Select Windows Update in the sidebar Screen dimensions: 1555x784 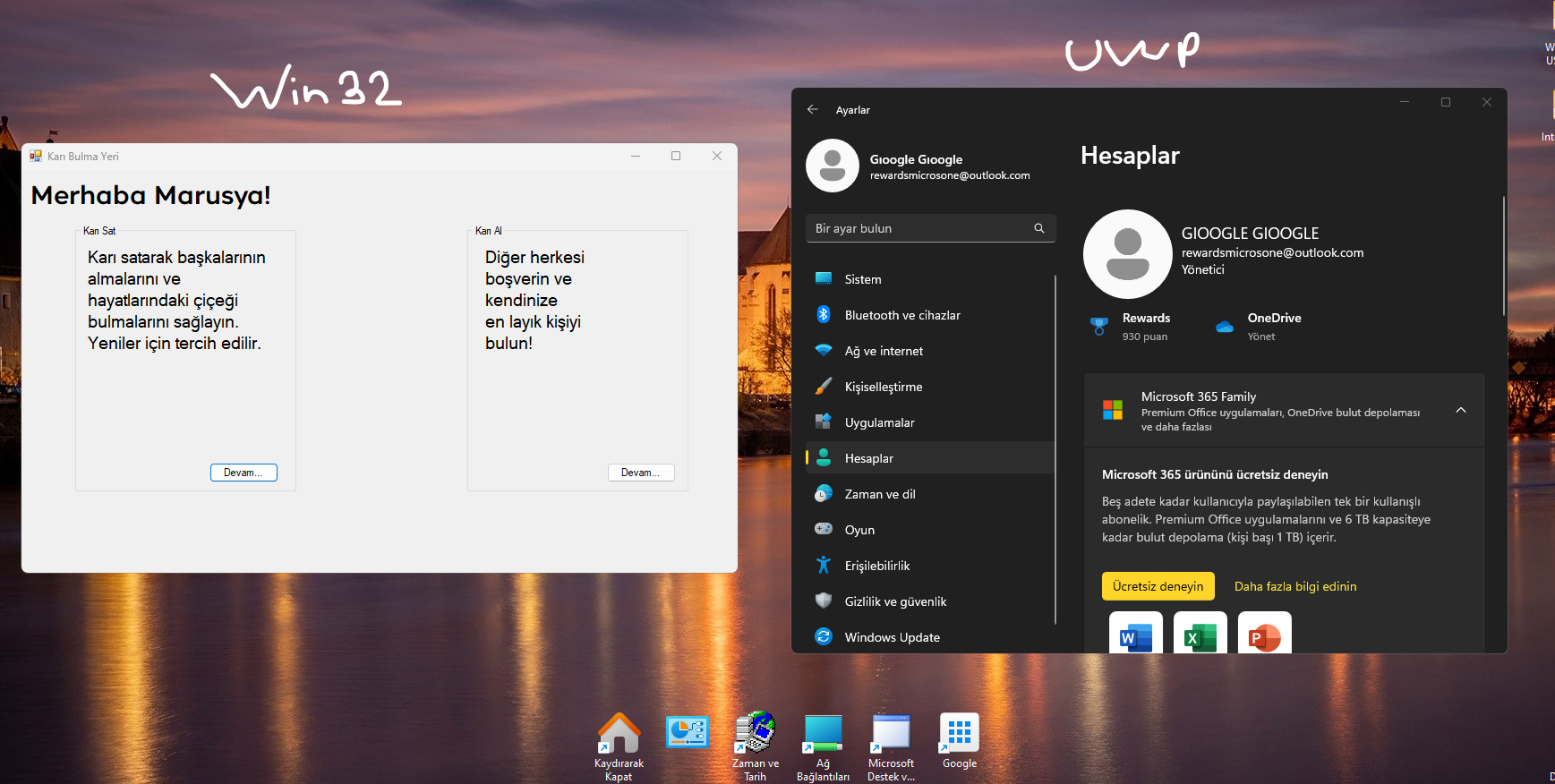930,636
